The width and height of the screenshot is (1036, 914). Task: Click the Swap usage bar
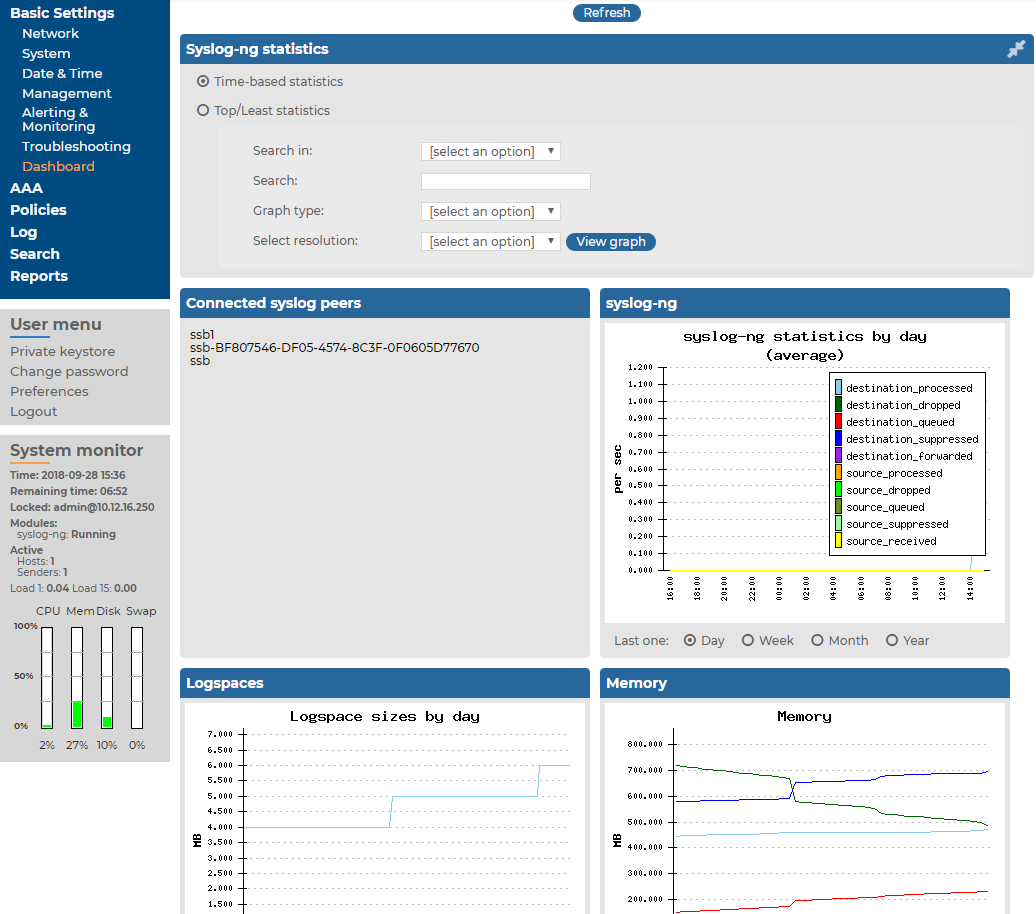137,677
